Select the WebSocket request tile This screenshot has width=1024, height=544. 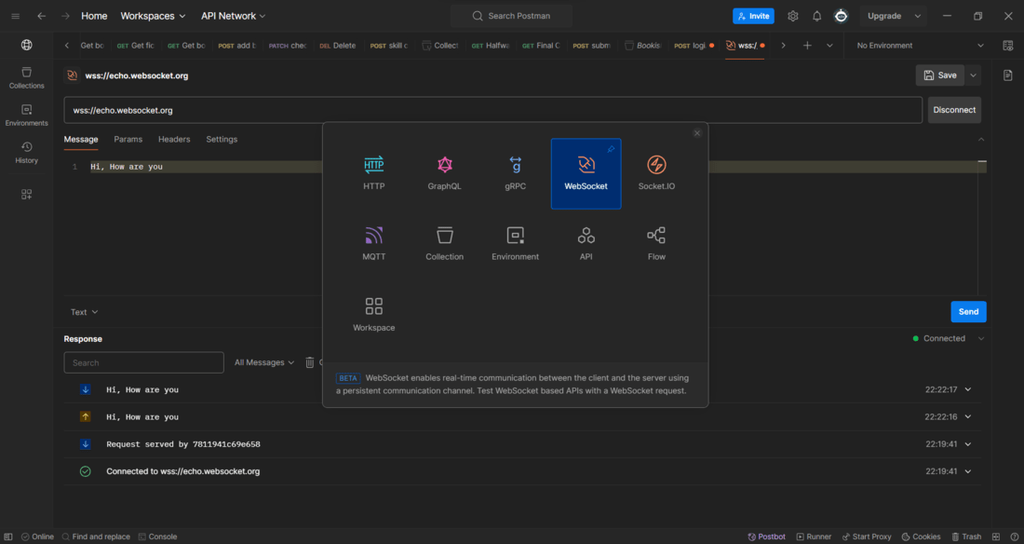point(586,173)
